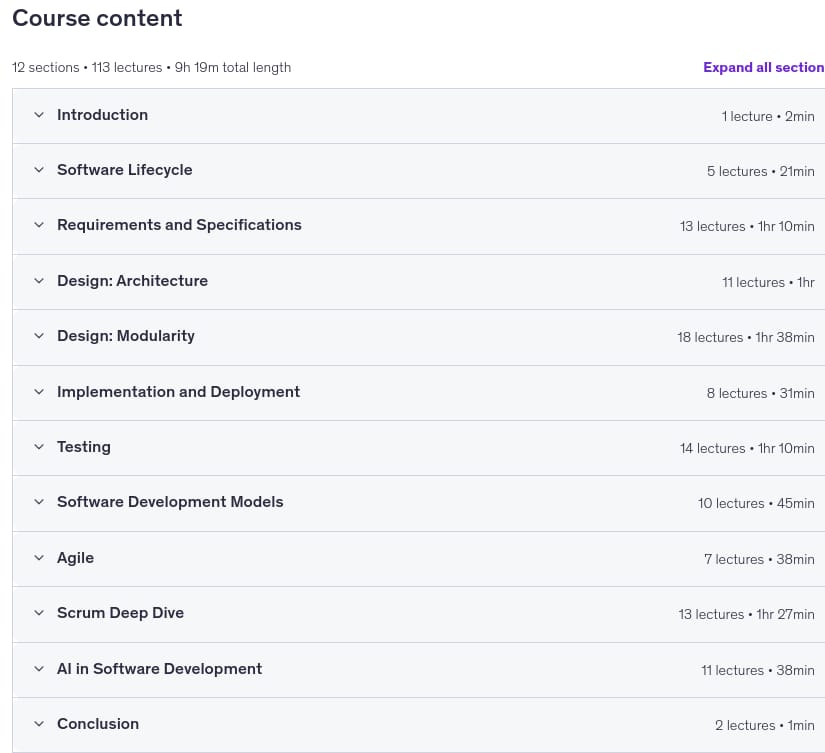Expand the Scrum Deep Dive chevron

pos(39,613)
